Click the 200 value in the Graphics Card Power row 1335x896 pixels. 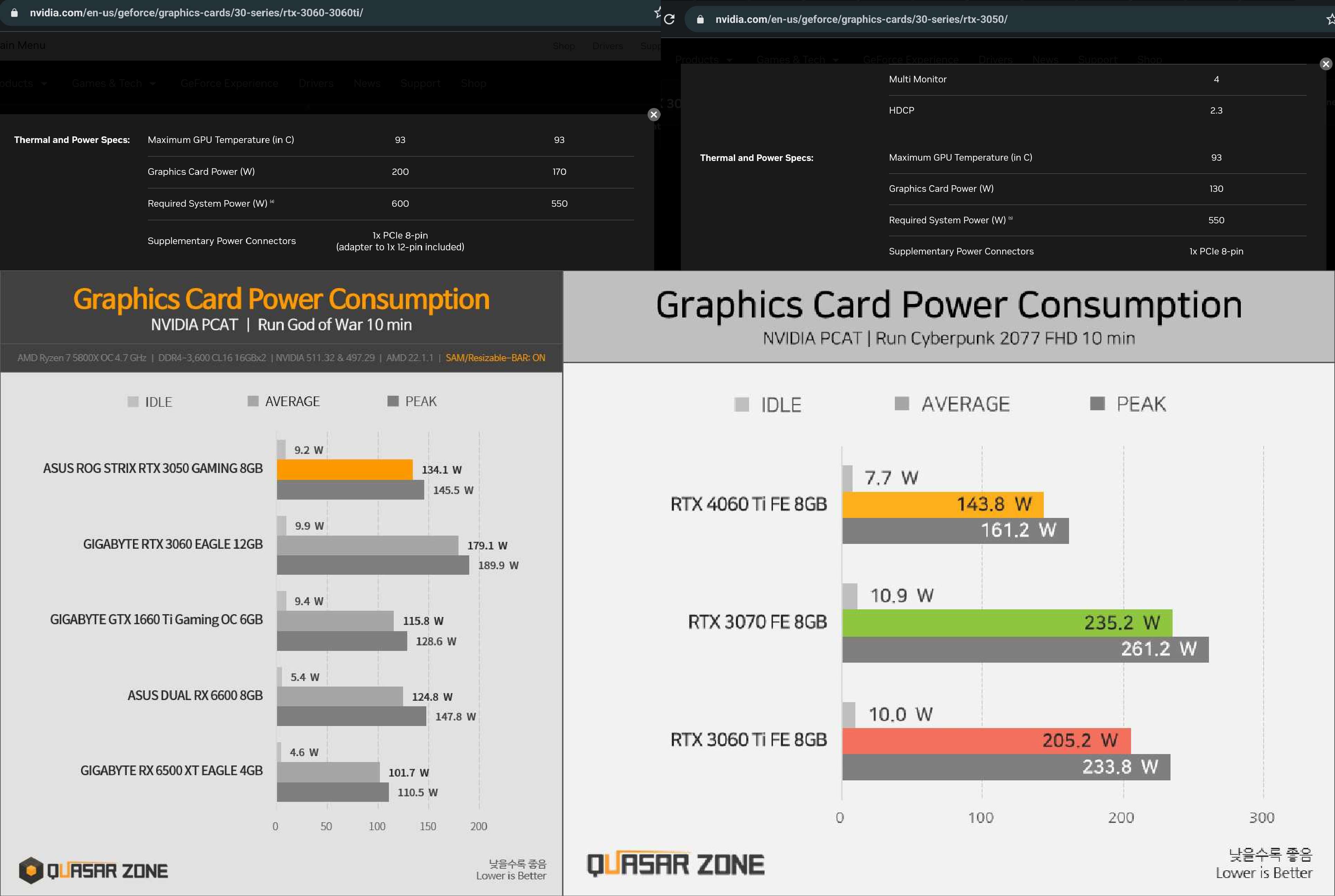point(400,171)
